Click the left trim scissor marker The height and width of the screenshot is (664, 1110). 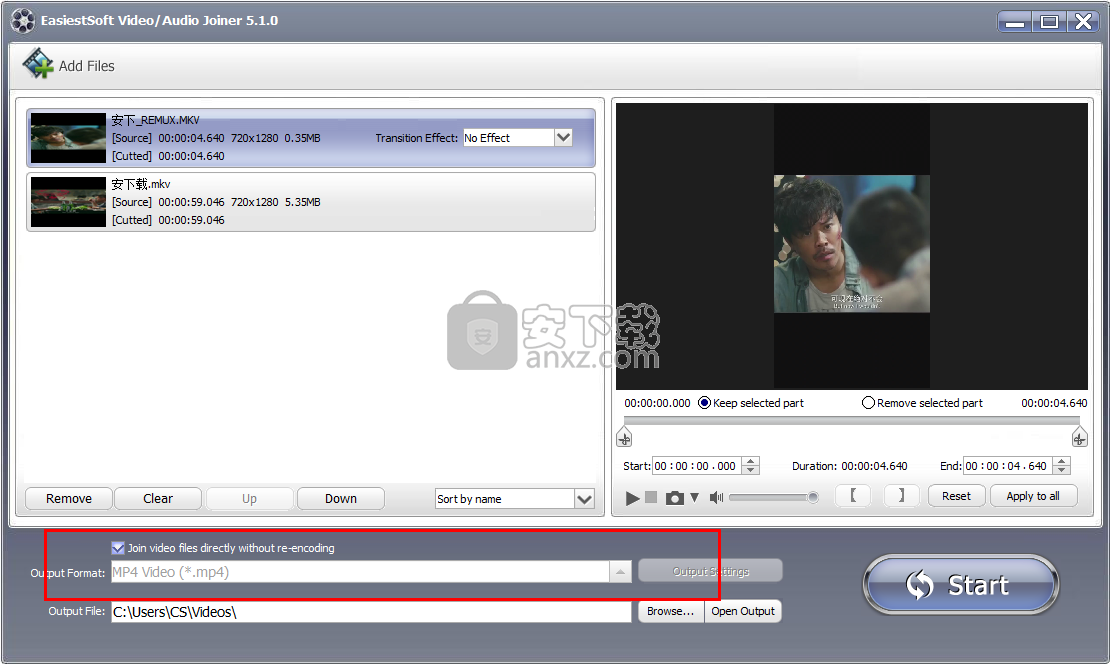point(624,438)
